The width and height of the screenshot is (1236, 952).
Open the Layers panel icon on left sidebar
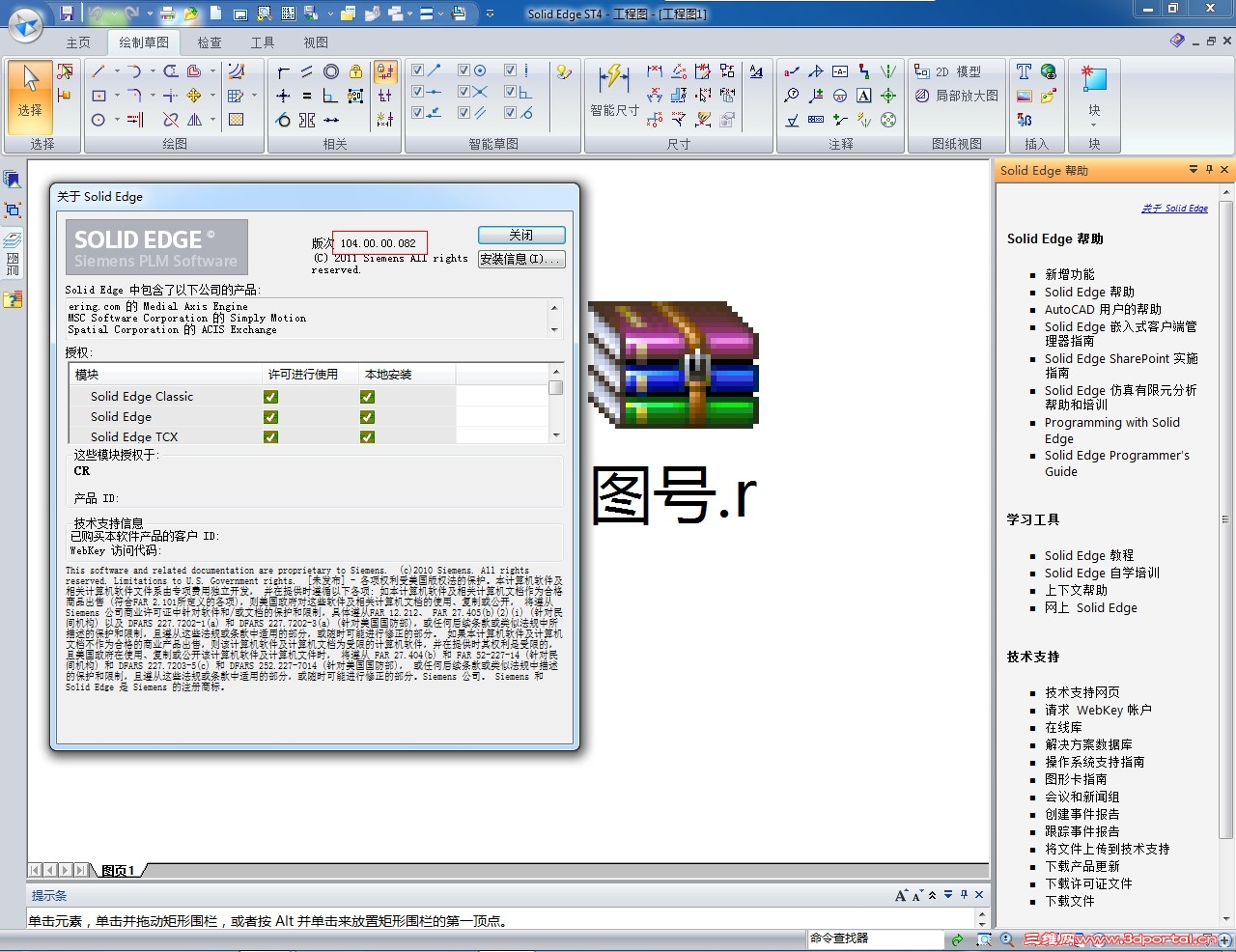tap(13, 239)
